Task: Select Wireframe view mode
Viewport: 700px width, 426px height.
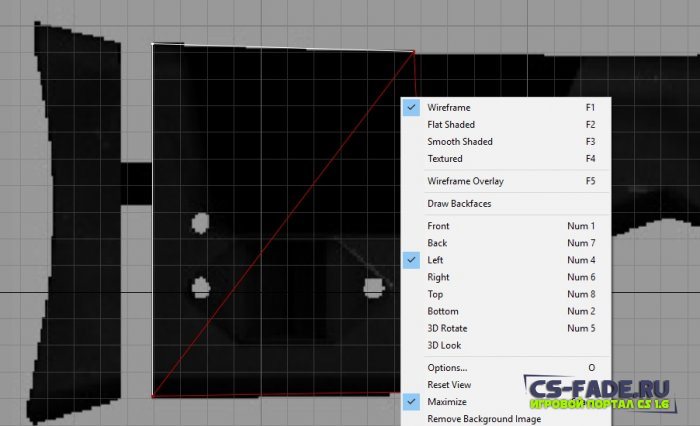Action: click(x=506, y=108)
